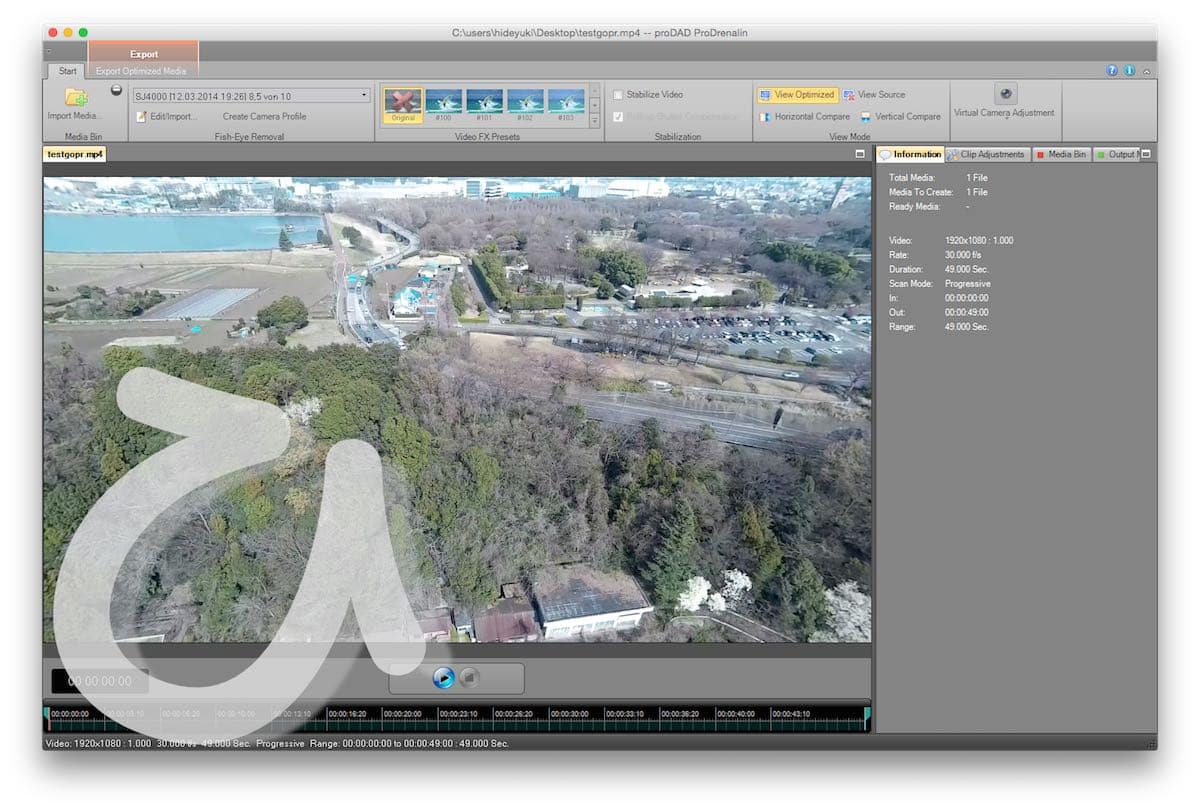Switch to View Source mode
Viewport: 1200px width, 811px height.
(x=874, y=95)
